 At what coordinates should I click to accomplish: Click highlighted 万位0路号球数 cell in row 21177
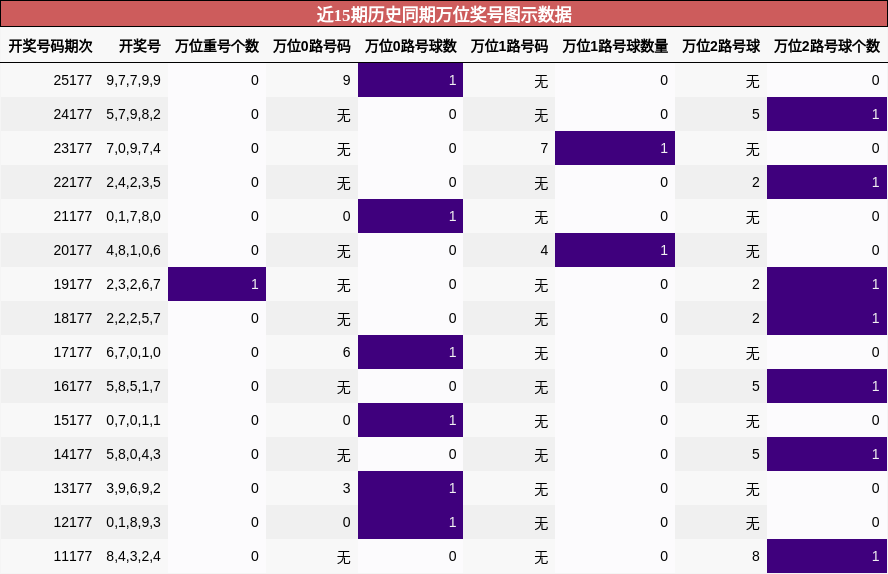(411, 216)
